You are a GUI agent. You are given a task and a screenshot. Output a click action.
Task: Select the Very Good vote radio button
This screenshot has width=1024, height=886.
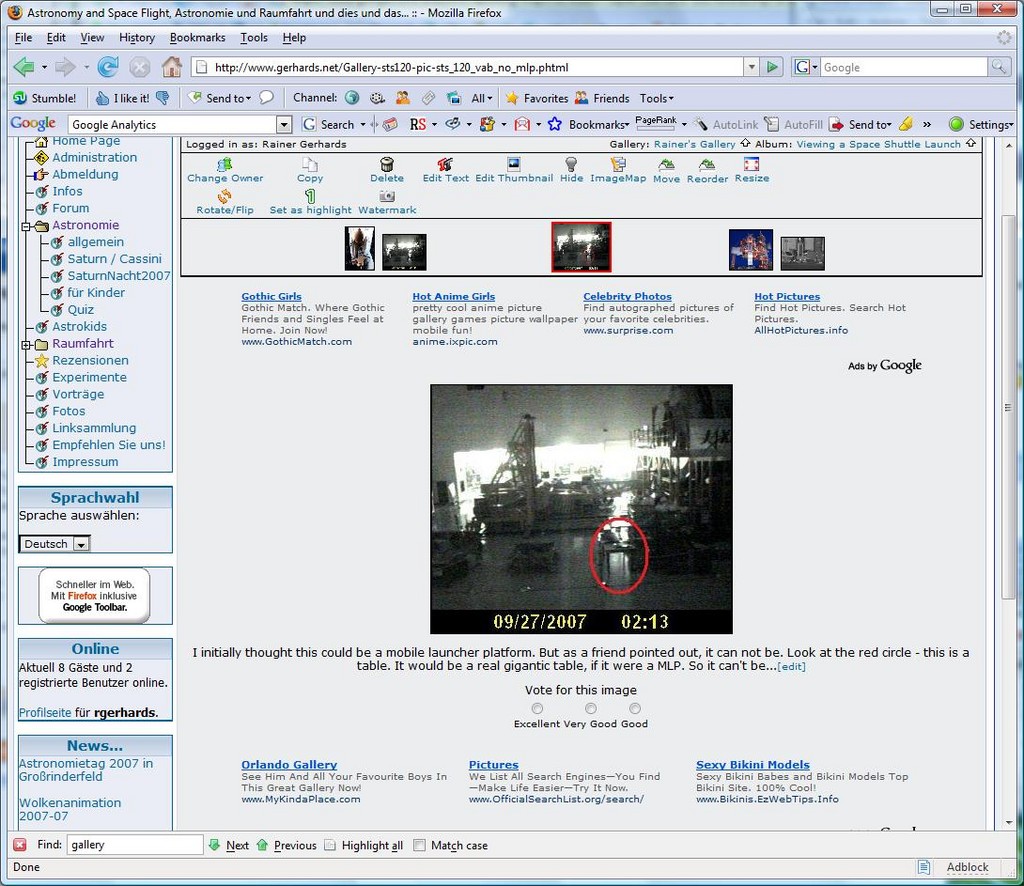click(x=590, y=708)
